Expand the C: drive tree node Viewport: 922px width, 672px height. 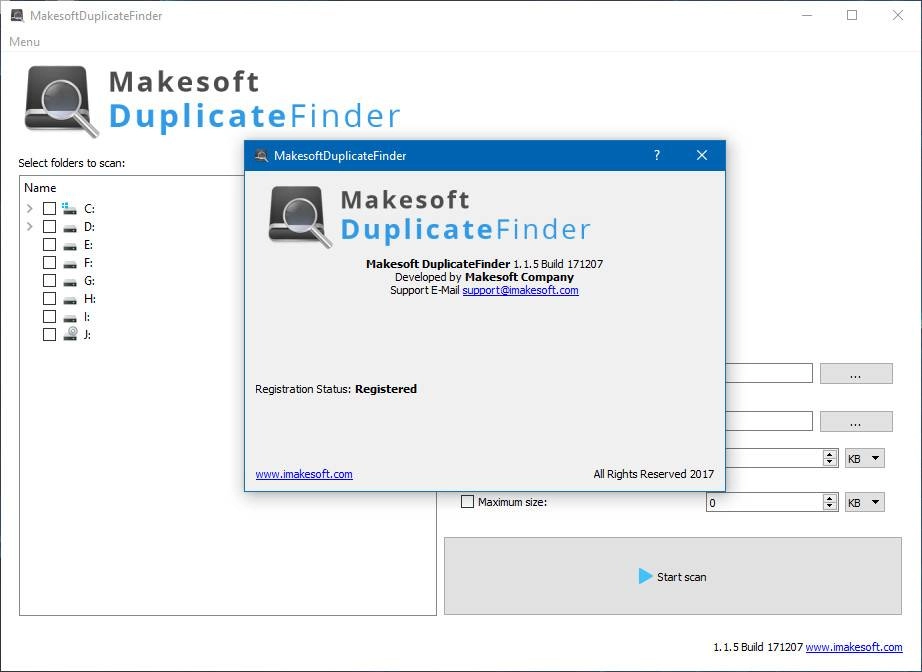pyautogui.click(x=29, y=208)
